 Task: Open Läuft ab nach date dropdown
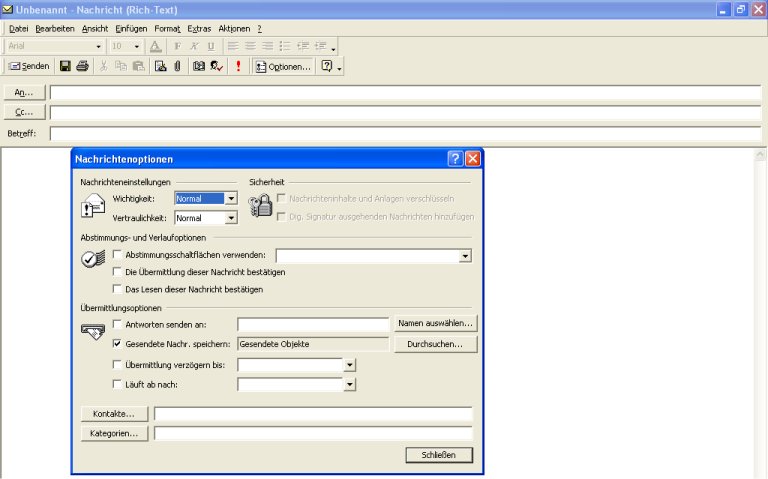[349, 385]
